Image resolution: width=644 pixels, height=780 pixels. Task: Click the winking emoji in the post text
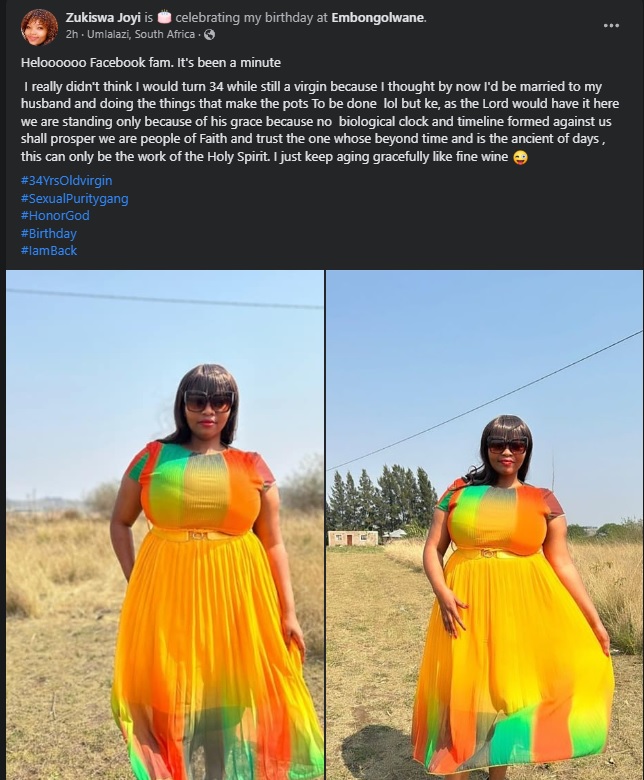[x=520, y=158]
